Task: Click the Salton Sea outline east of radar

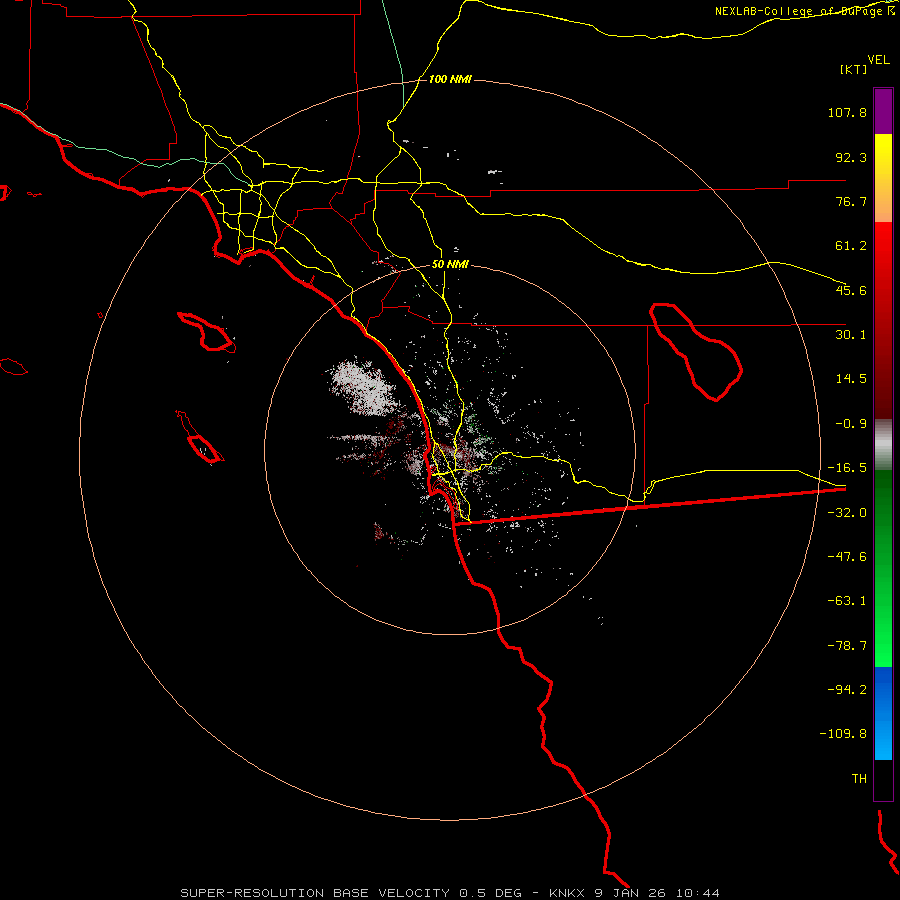Action: point(696,351)
